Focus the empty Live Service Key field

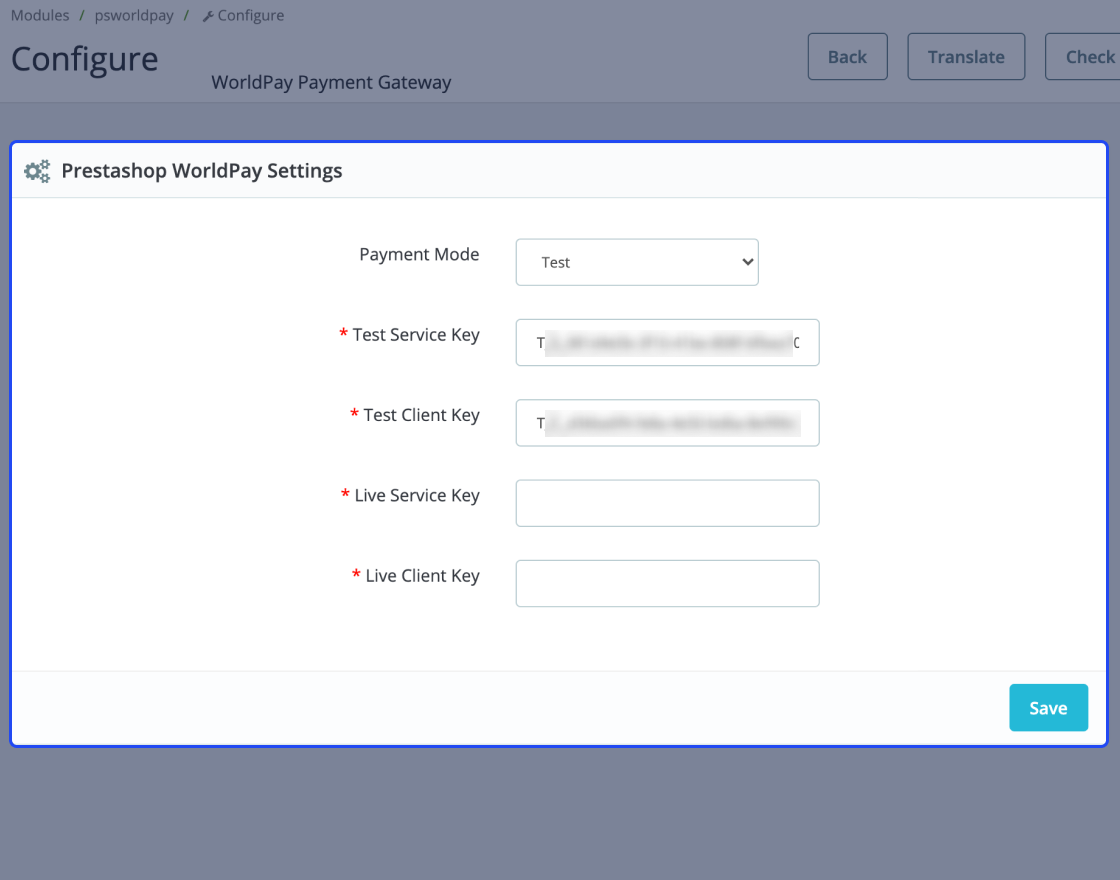pos(667,502)
